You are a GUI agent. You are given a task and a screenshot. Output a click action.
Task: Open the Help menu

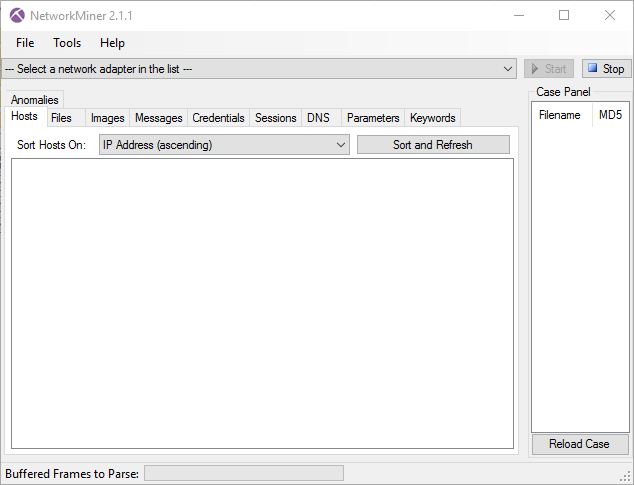coord(112,43)
